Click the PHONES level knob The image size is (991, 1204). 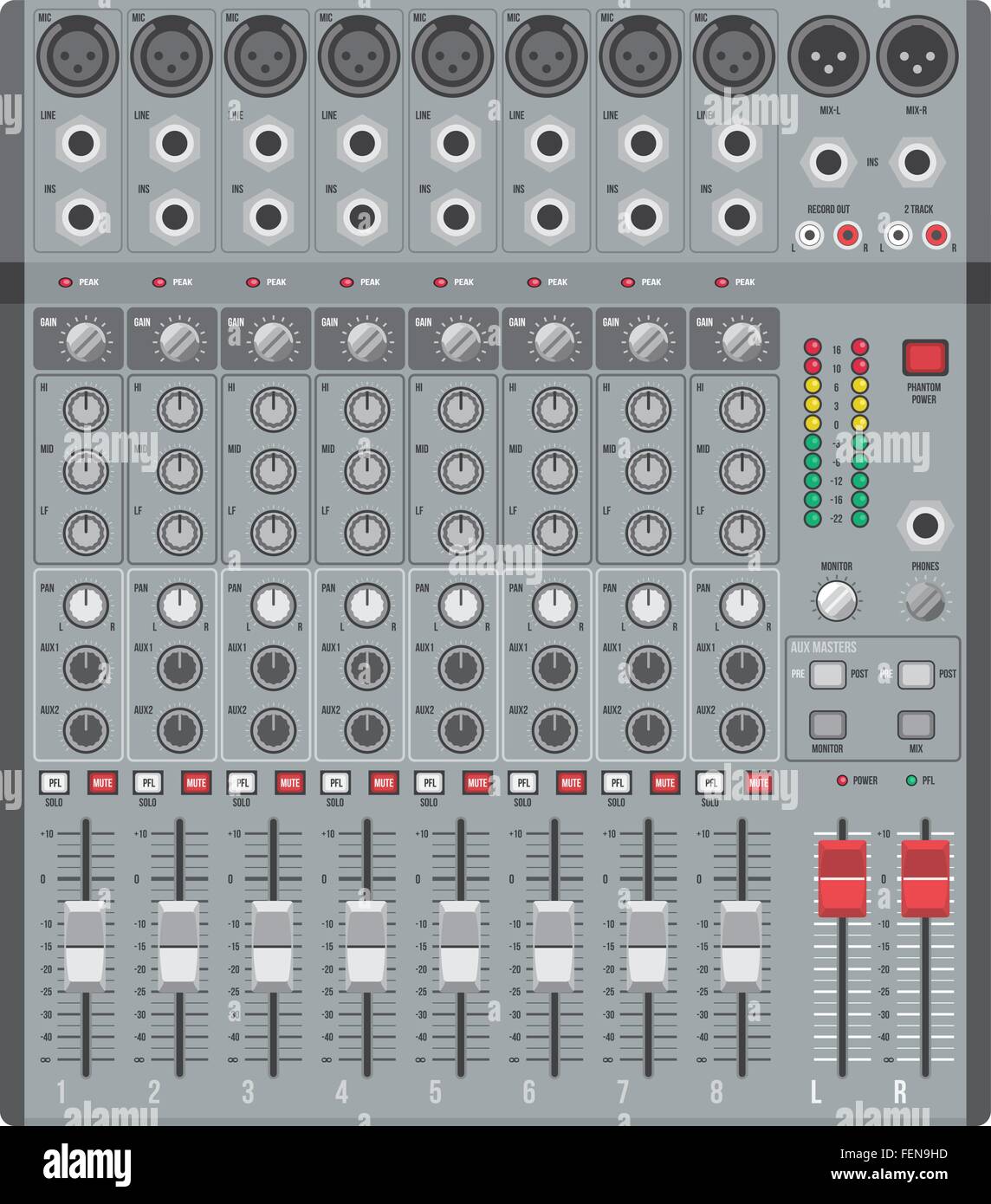pyautogui.click(x=925, y=599)
